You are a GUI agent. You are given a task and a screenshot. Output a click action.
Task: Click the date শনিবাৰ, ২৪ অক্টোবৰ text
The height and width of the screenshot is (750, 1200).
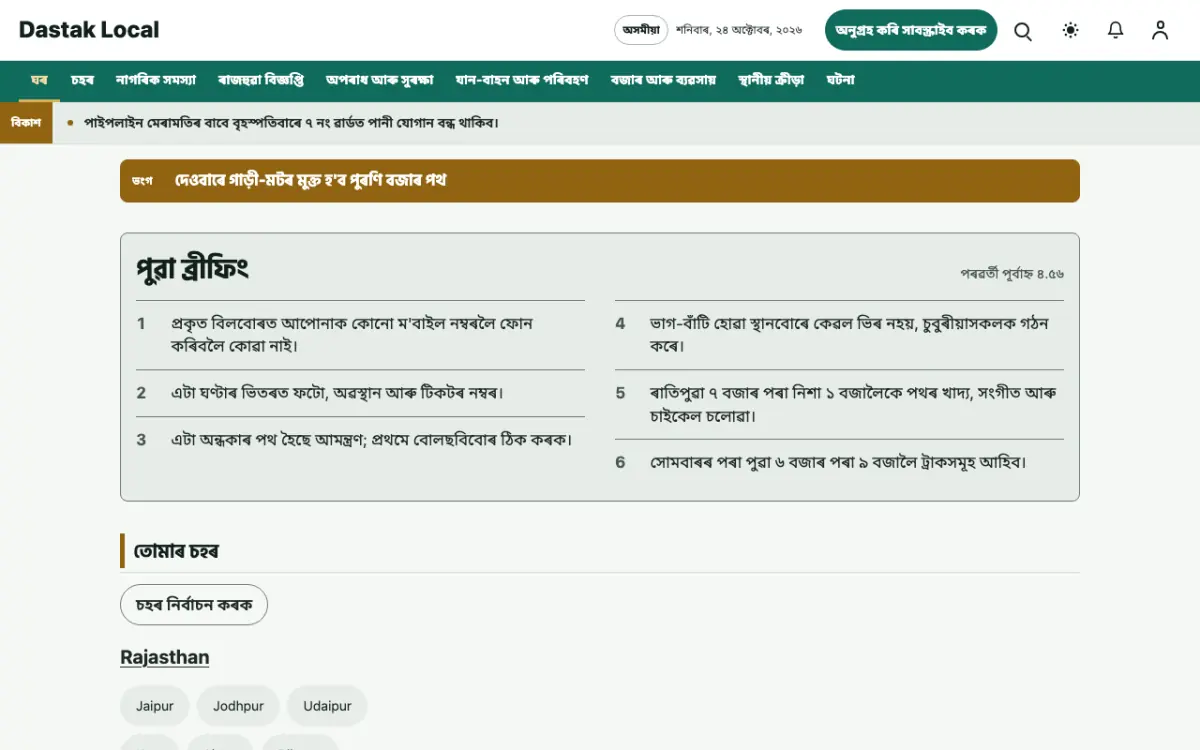point(739,30)
